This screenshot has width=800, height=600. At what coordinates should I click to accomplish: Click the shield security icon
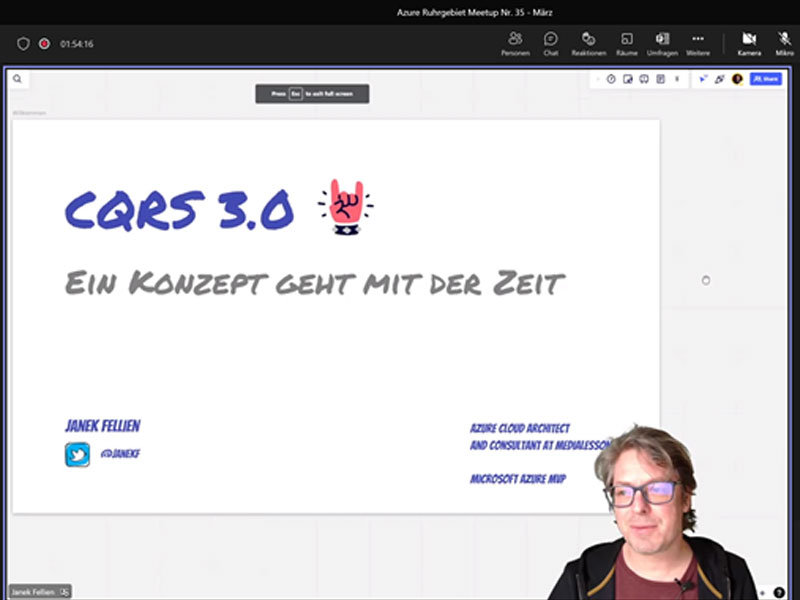(23, 44)
